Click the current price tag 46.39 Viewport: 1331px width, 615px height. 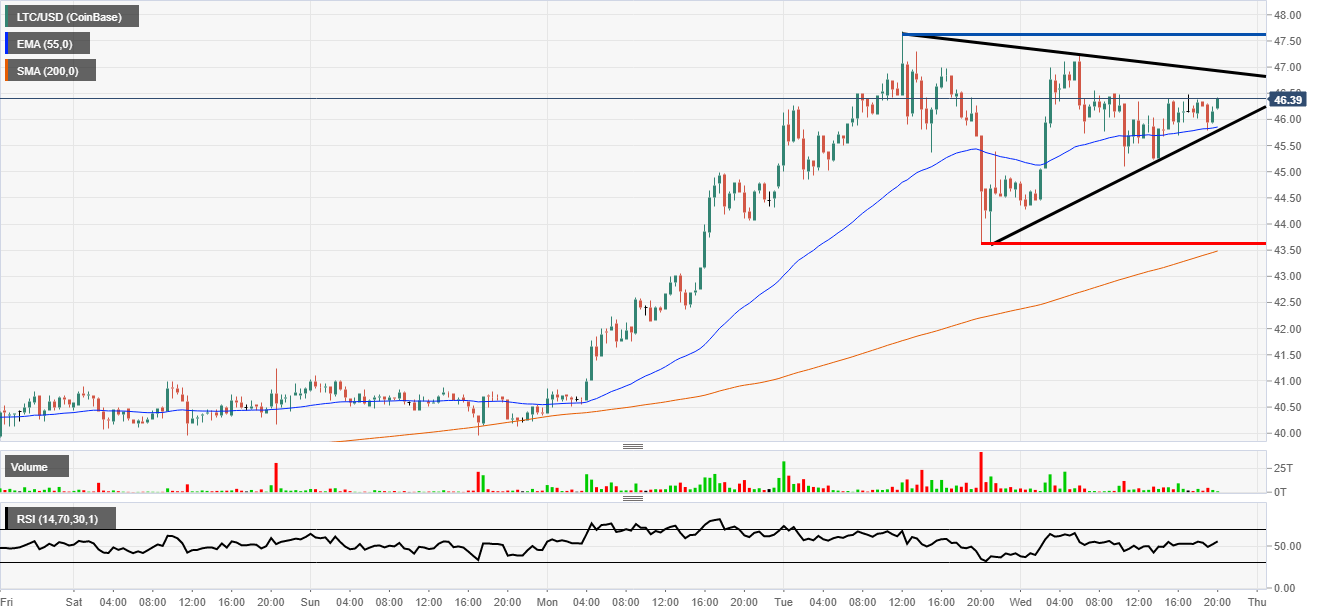coord(1287,99)
